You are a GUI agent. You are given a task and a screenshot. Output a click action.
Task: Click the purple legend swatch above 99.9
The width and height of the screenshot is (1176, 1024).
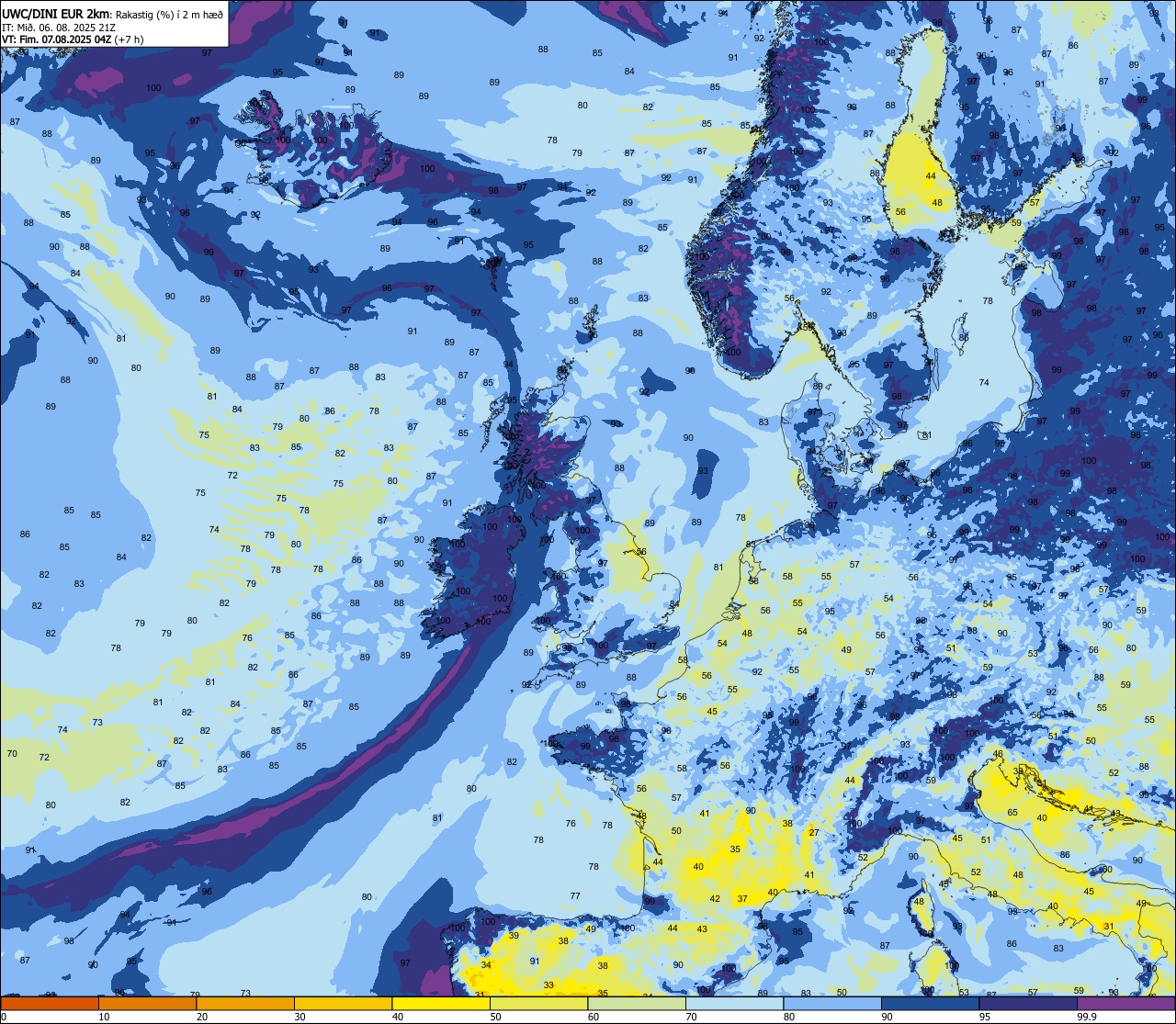[1126, 1003]
